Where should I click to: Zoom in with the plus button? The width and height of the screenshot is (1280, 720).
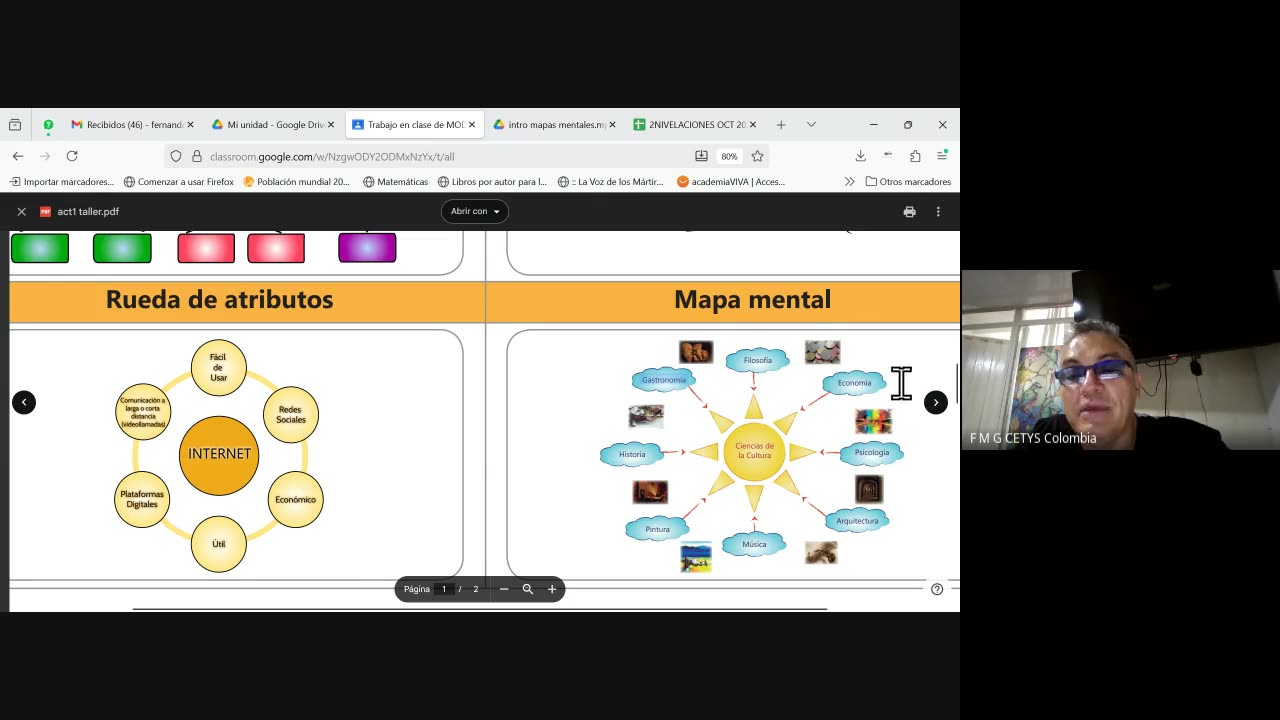click(552, 589)
